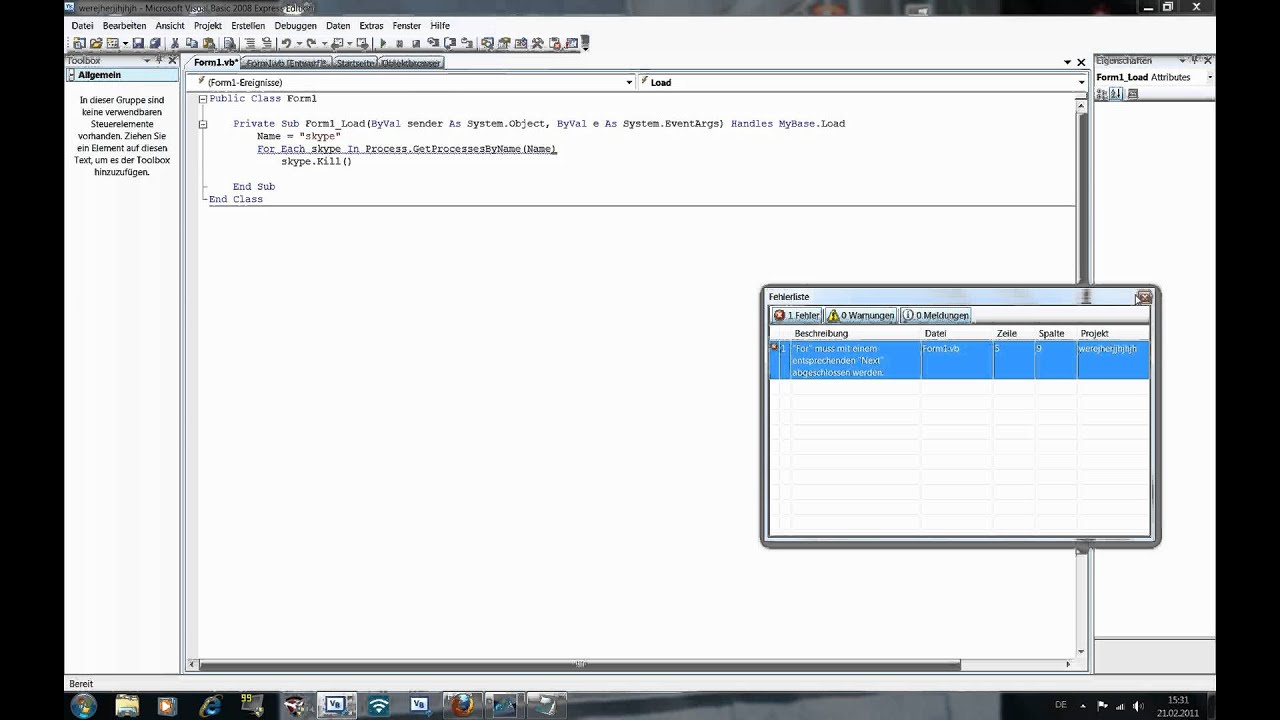Toggle the 0 Warnungen filter
Image resolution: width=1280 pixels, height=720 pixels.
pos(861,315)
